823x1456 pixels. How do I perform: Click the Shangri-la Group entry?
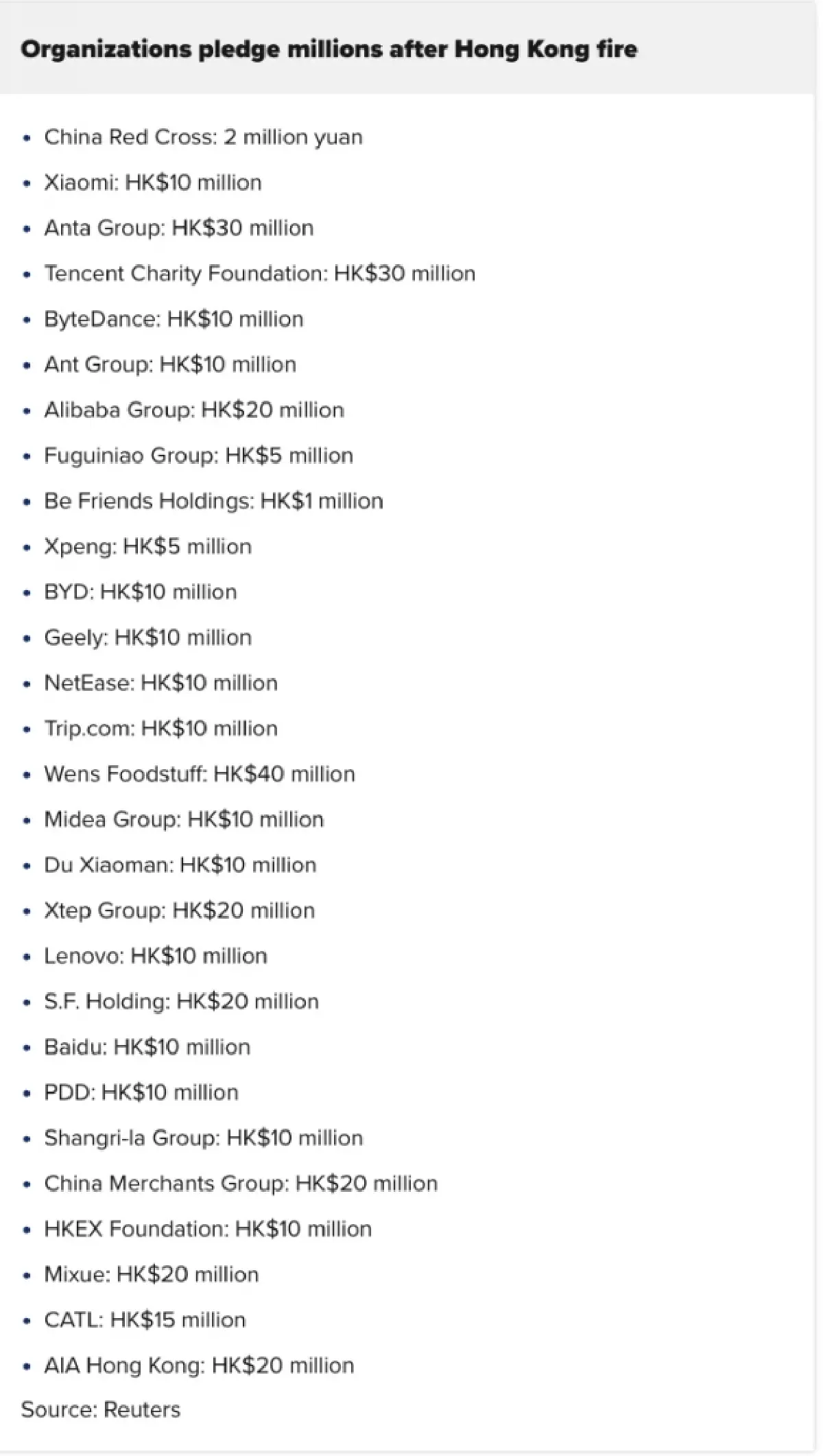click(203, 1138)
